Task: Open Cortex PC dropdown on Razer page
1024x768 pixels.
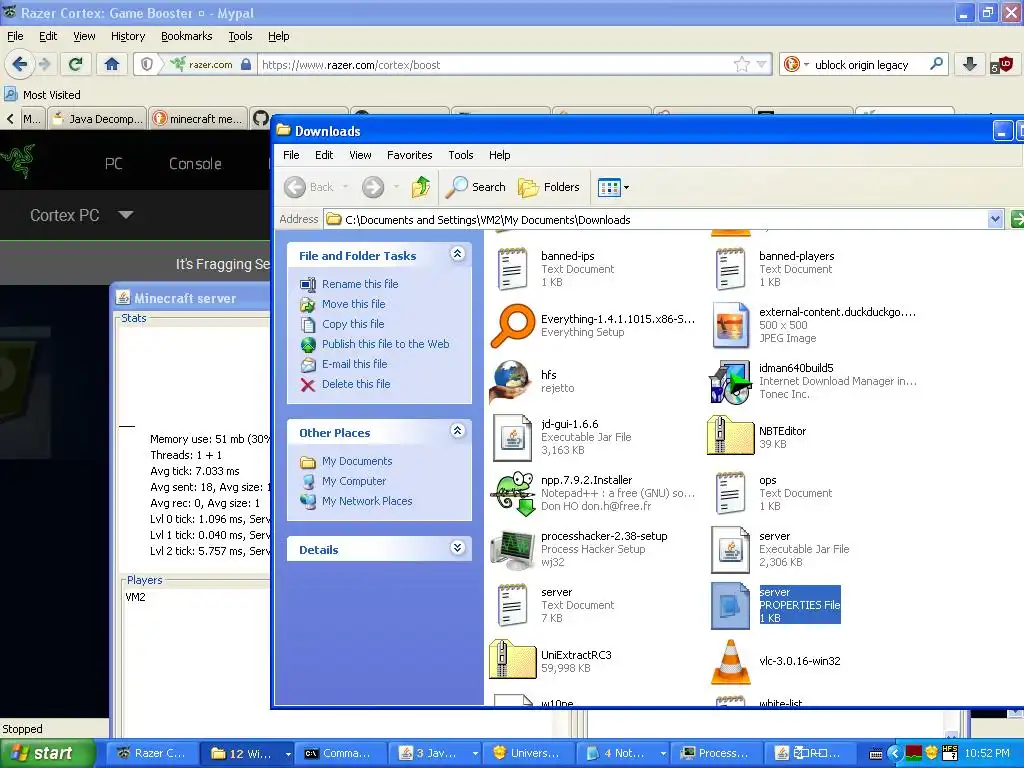Action: pyautogui.click(x=126, y=214)
